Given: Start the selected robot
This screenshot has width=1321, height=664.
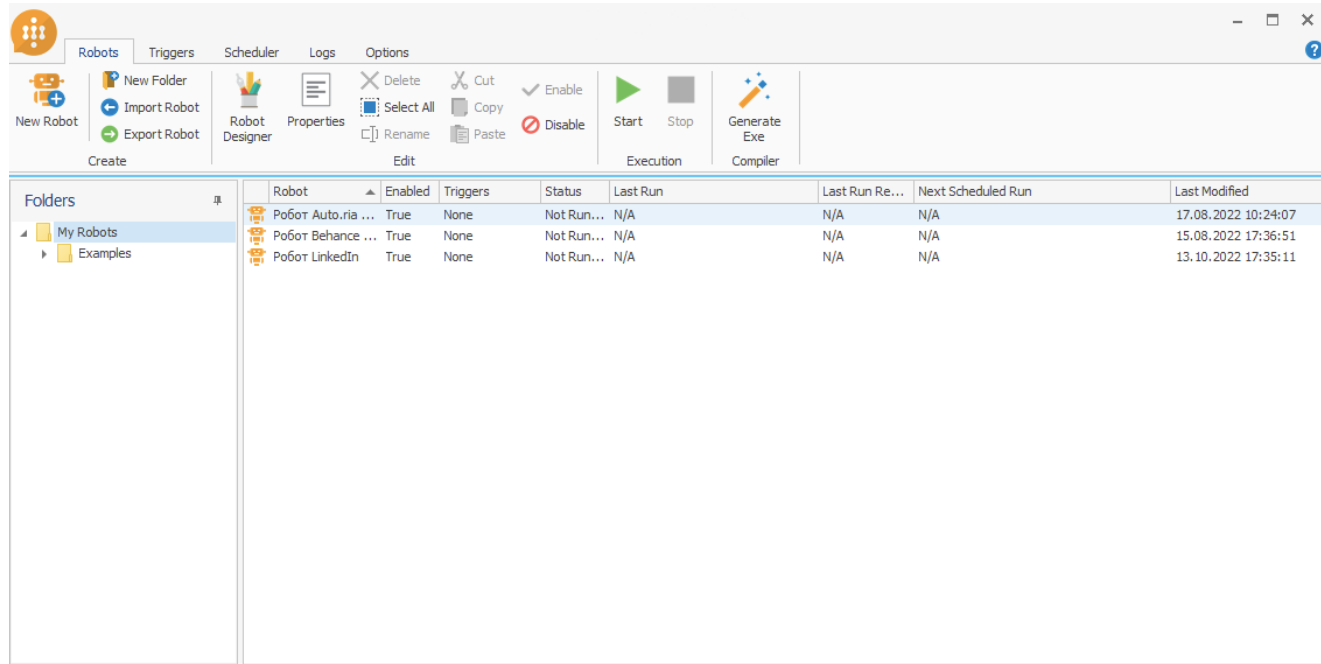Looking at the screenshot, I should point(628,102).
